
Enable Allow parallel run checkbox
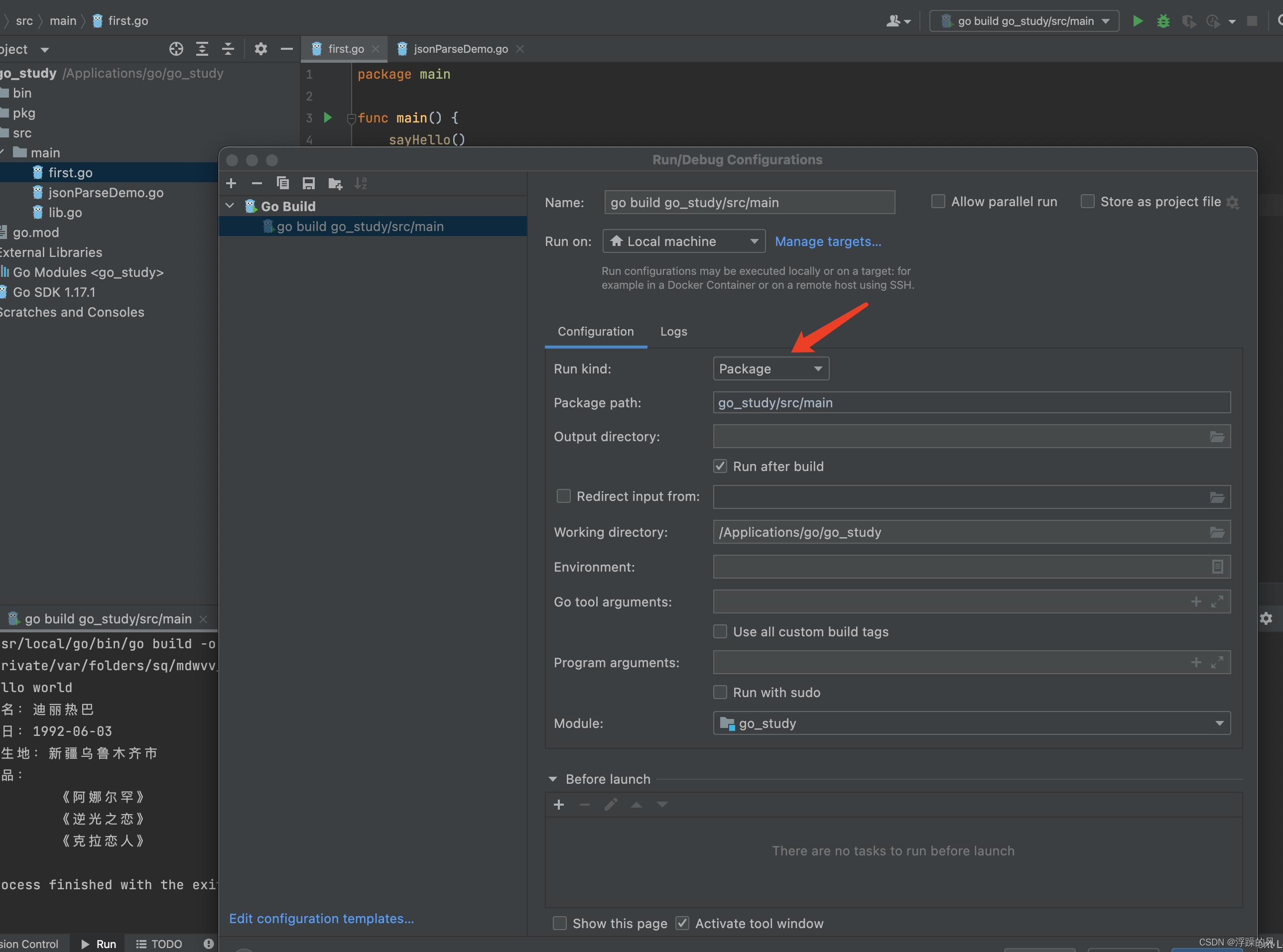pos(938,202)
